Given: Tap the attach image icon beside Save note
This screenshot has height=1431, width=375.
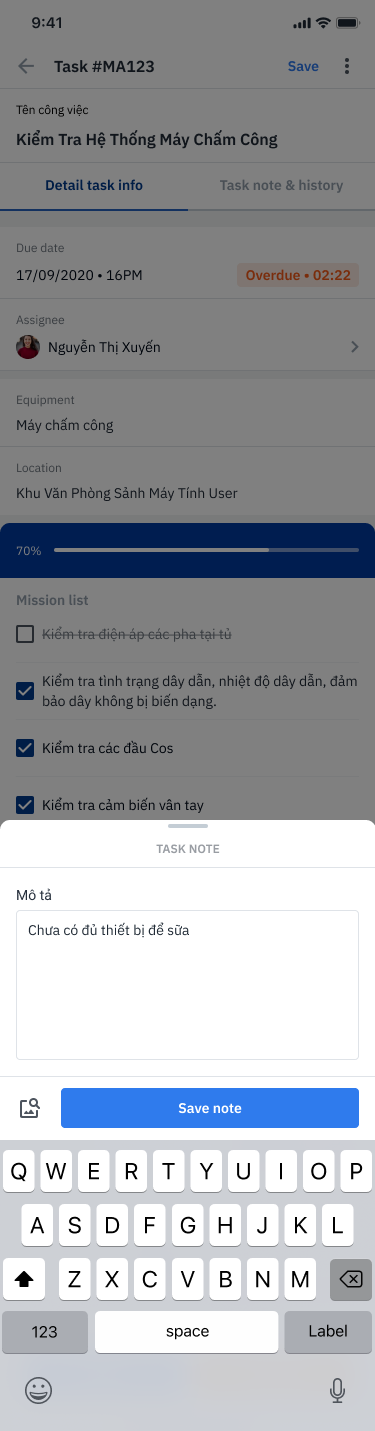Looking at the screenshot, I should [x=30, y=1108].
